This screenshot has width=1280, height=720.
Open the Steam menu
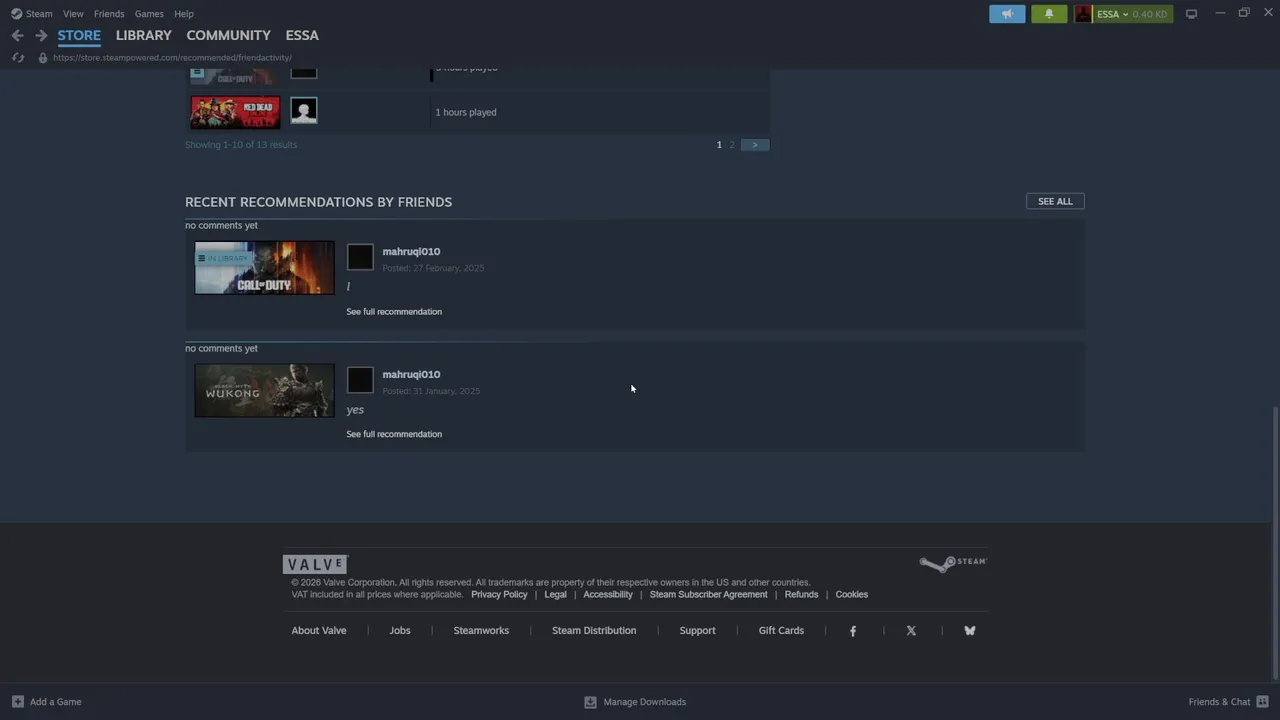(39, 14)
